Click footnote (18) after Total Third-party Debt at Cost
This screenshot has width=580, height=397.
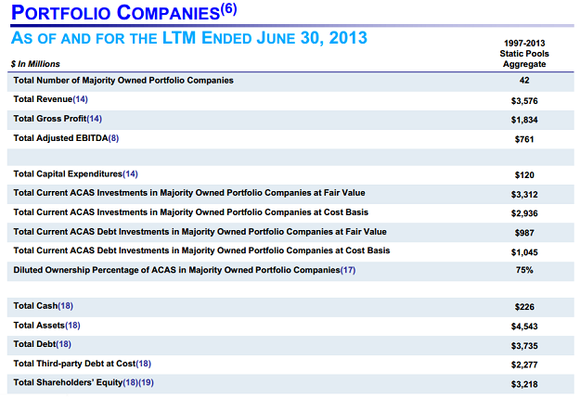144,364
